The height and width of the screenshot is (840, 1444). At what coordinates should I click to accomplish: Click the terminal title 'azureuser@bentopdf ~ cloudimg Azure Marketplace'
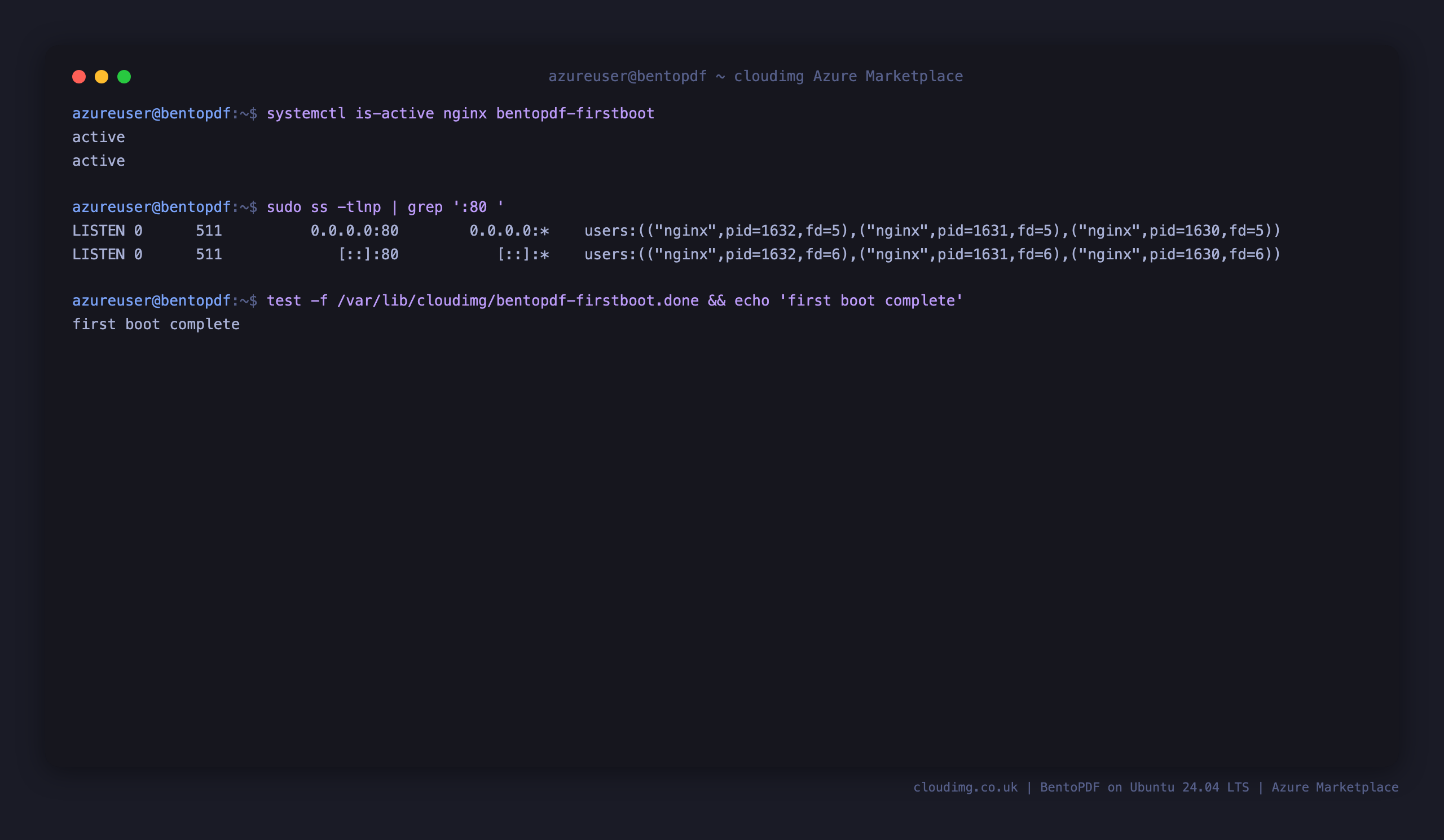[756, 76]
